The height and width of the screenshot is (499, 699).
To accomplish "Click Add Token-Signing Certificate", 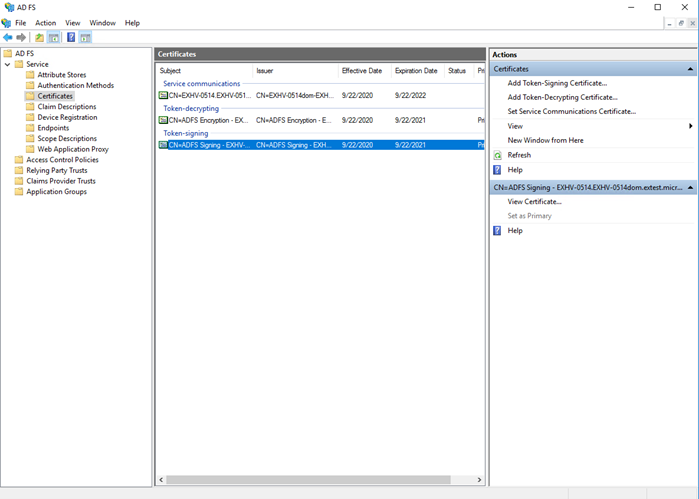I will (557, 83).
